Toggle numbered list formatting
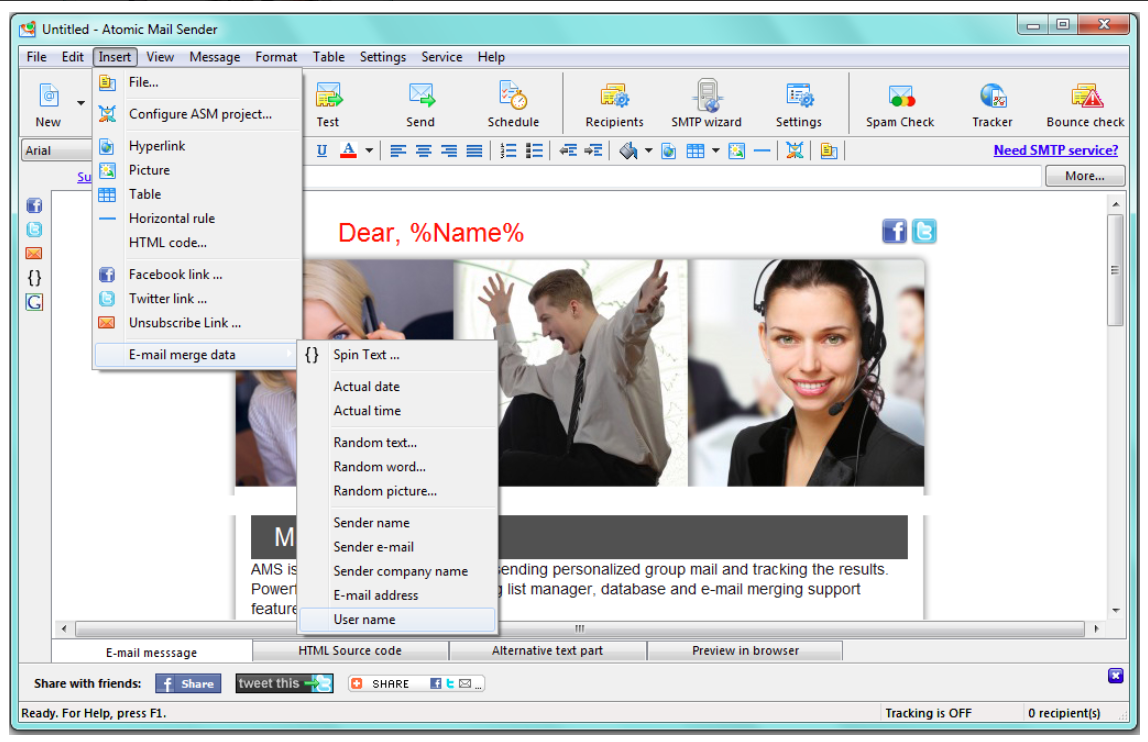1148x742 pixels. pos(510,150)
